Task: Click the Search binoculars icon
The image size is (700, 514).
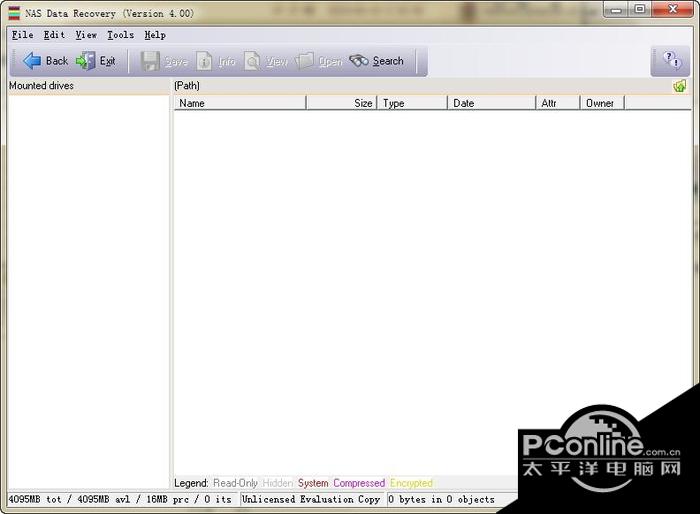Action: pos(358,61)
